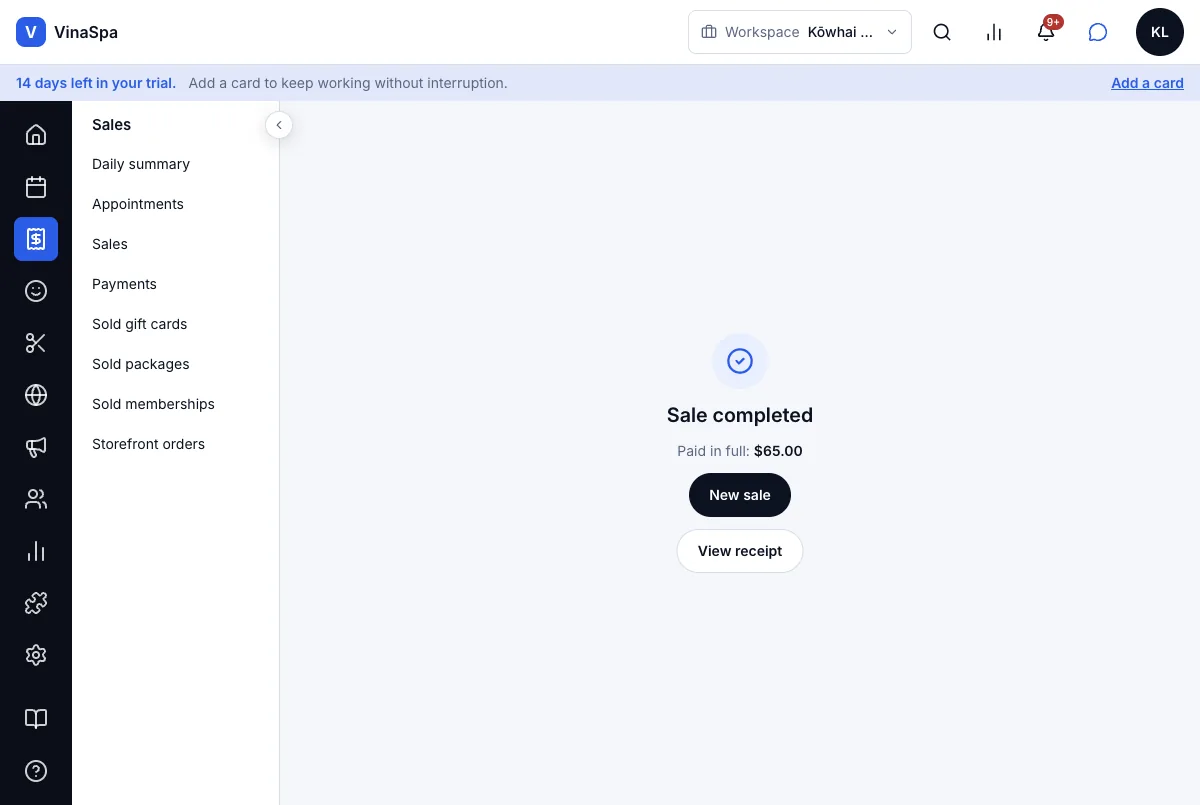Open Sold gift cards
Image resolution: width=1200 pixels, height=805 pixels.
pyautogui.click(x=140, y=324)
